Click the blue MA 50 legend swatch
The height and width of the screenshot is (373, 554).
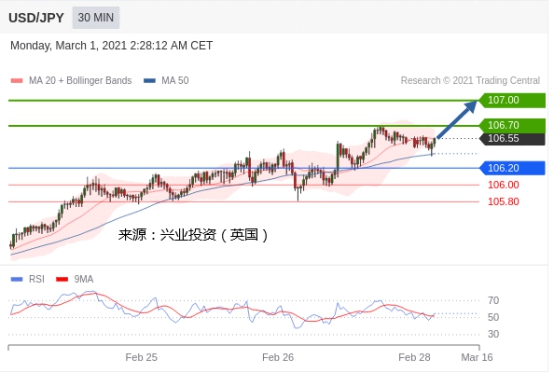(x=149, y=81)
